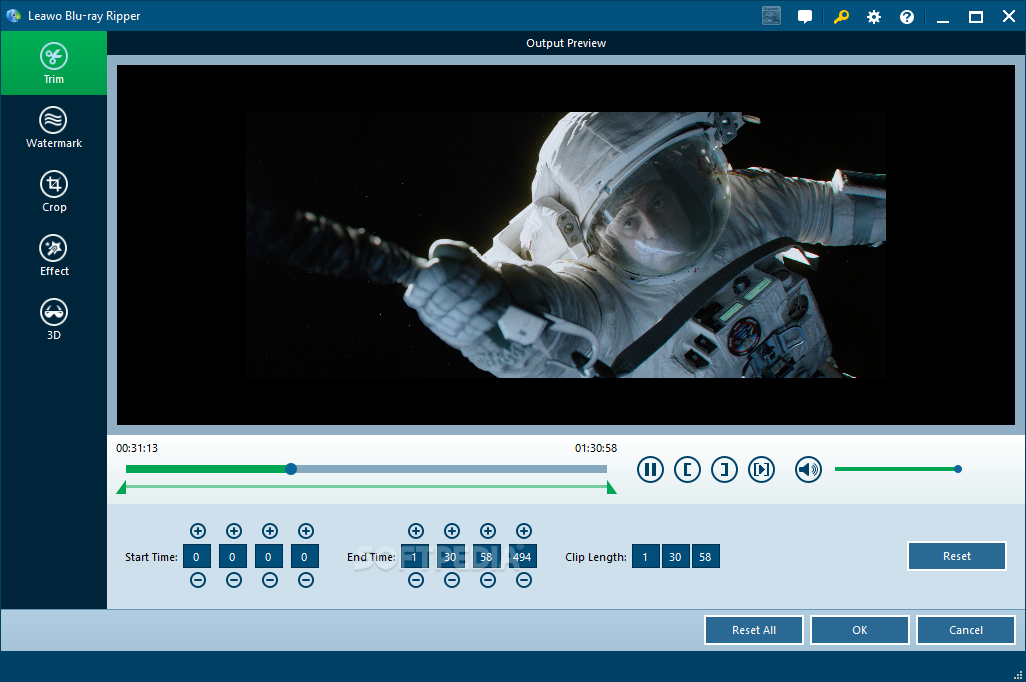Image resolution: width=1026 pixels, height=682 pixels.
Task: Increase Start Time hours with plus
Action: pos(198,531)
